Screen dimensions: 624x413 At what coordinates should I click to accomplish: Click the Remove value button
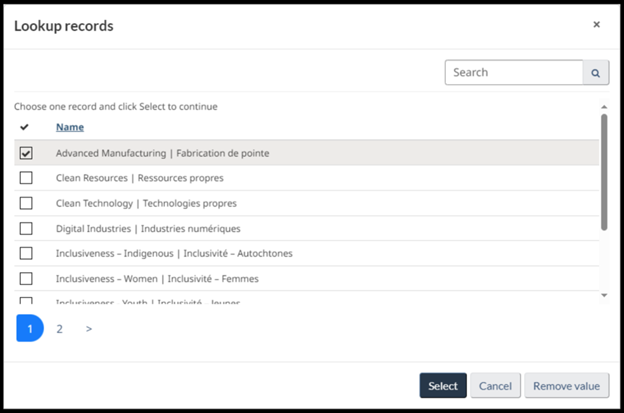click(x=566, y=386)
